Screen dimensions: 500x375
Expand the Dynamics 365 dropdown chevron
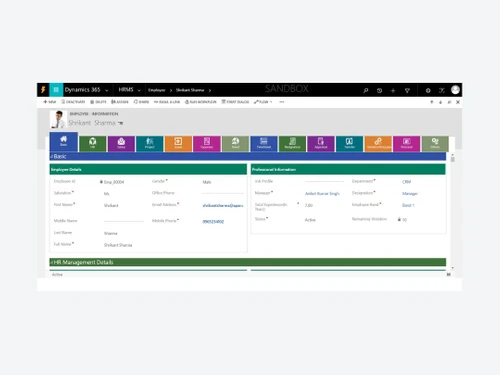tap(107, 90)
